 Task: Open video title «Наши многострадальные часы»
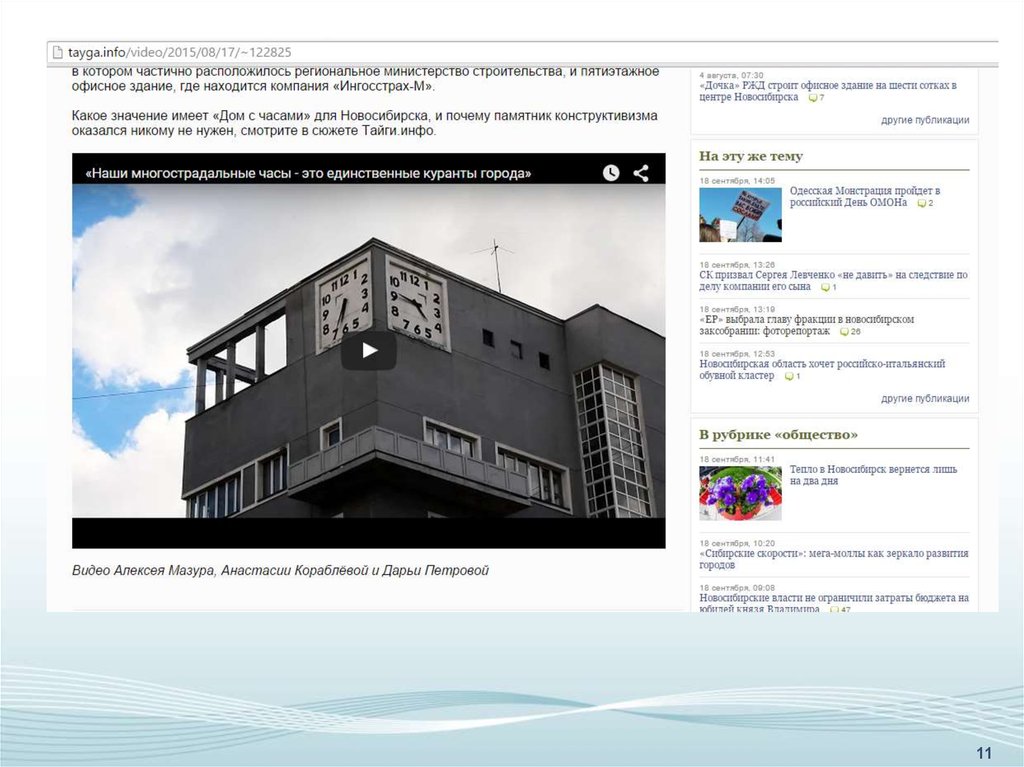click(x=308, y=173)
